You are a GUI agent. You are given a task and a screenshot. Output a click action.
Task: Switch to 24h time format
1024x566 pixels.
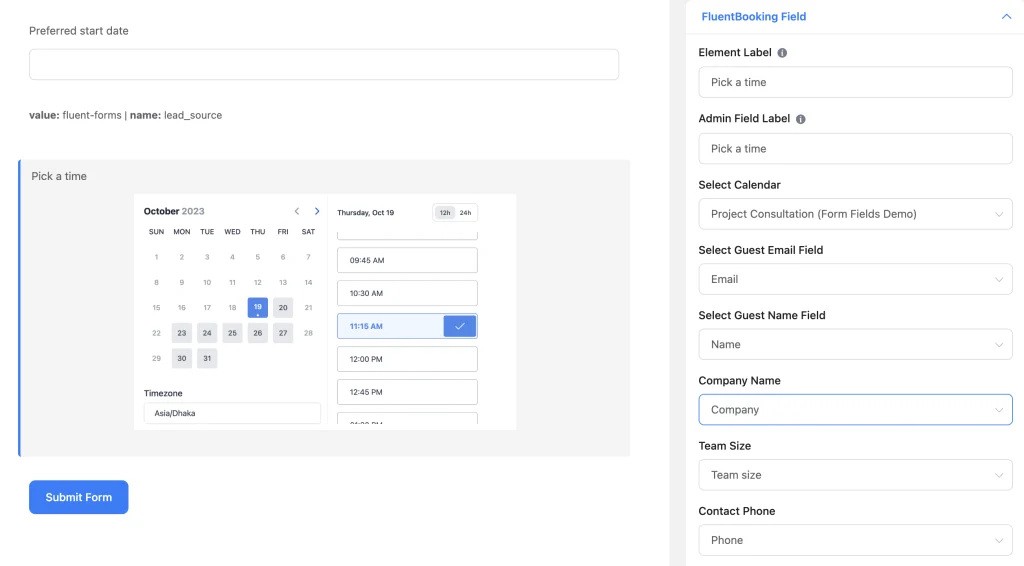click(x=465, y=213)
